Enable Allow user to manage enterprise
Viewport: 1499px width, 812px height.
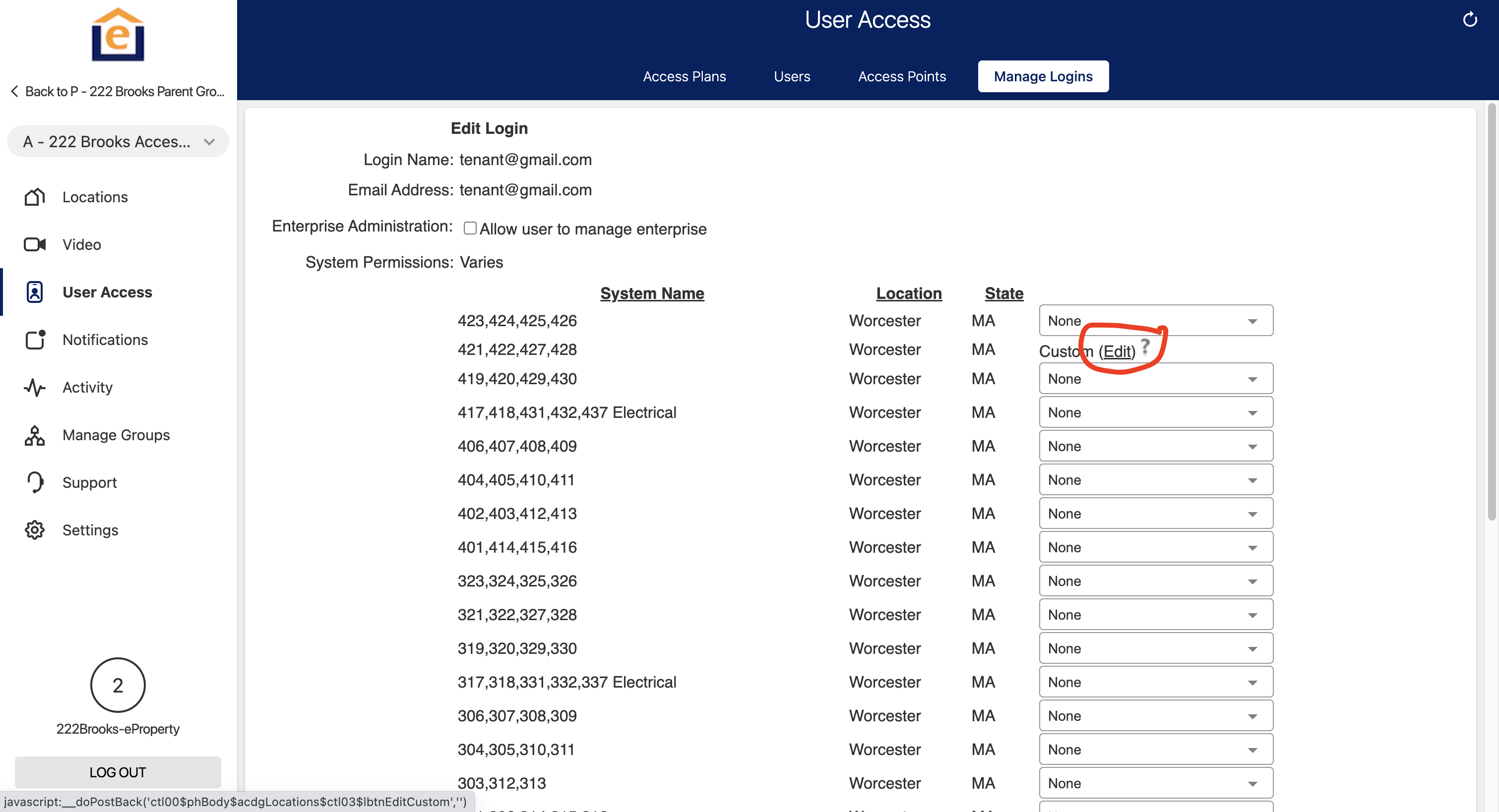470,228
